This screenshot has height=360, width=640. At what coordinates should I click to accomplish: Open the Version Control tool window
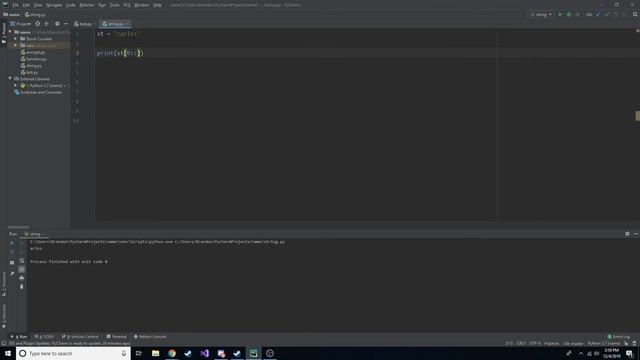click(80, 337)
